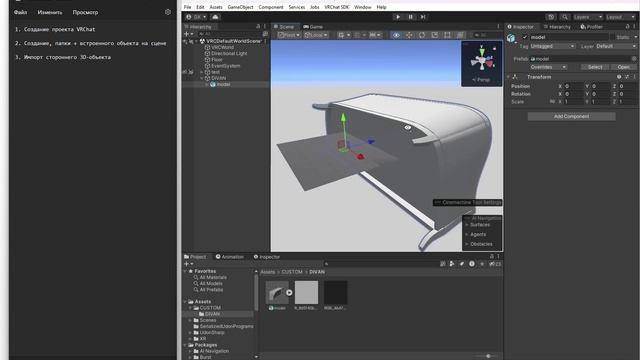Select the model asset thumbnail

(x=277, y=292)
